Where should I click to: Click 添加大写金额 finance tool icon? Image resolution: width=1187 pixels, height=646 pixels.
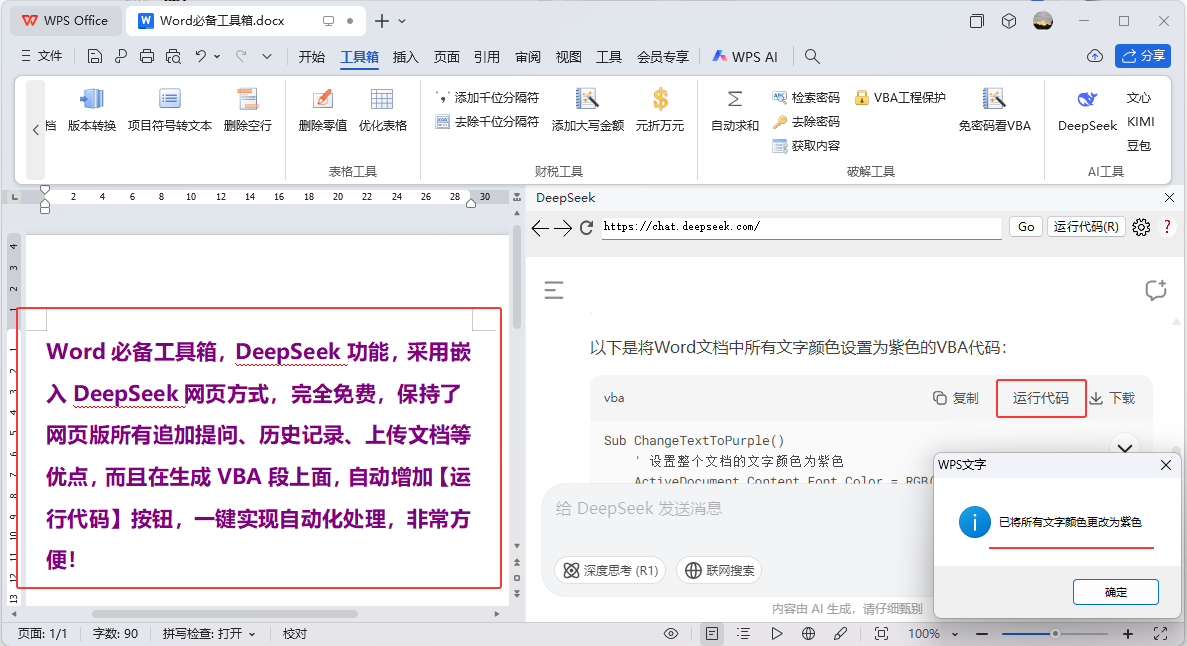tap(587, 100)
